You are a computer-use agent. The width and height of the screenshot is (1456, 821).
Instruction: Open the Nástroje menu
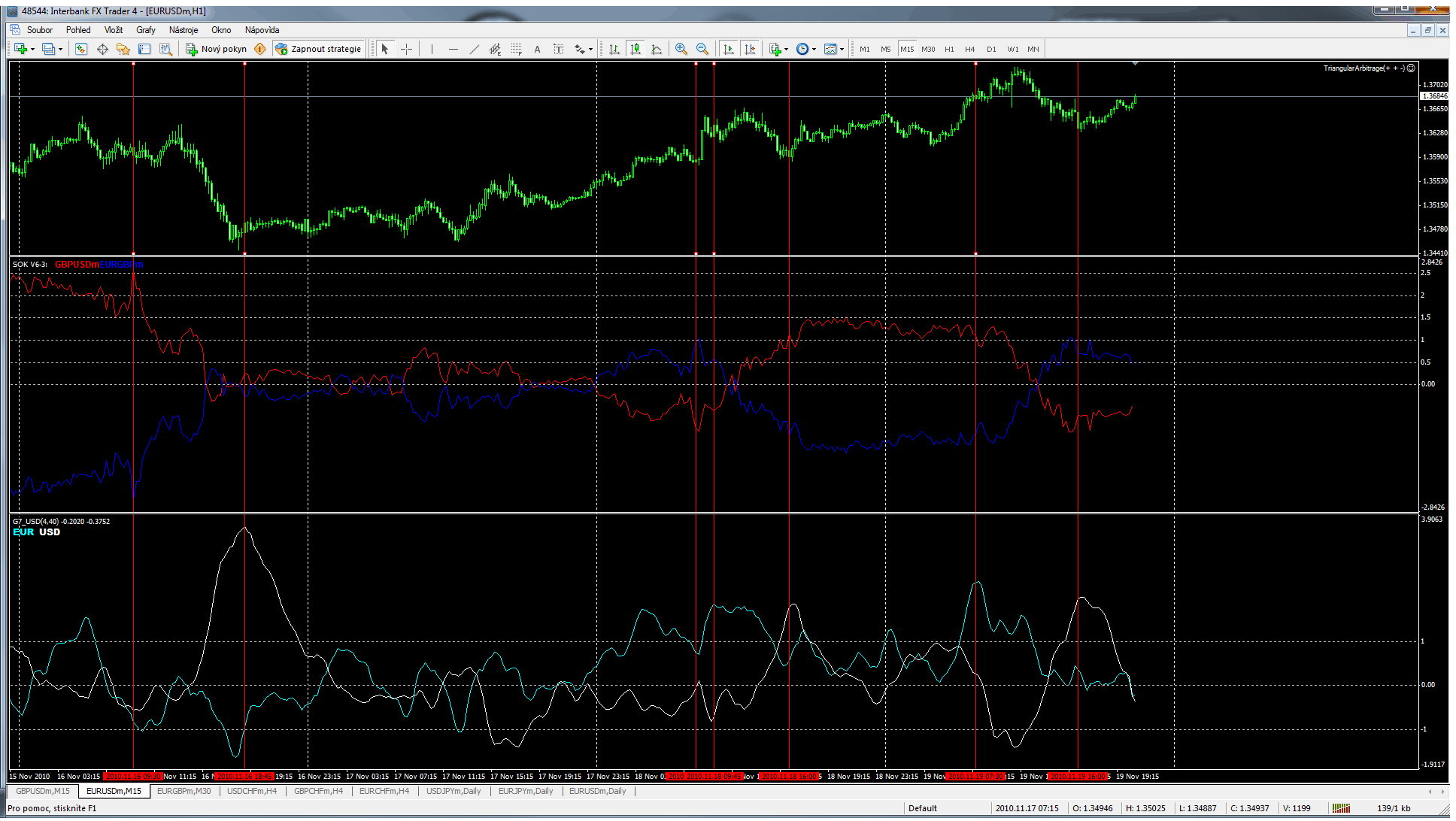click(x=183, y=30)
